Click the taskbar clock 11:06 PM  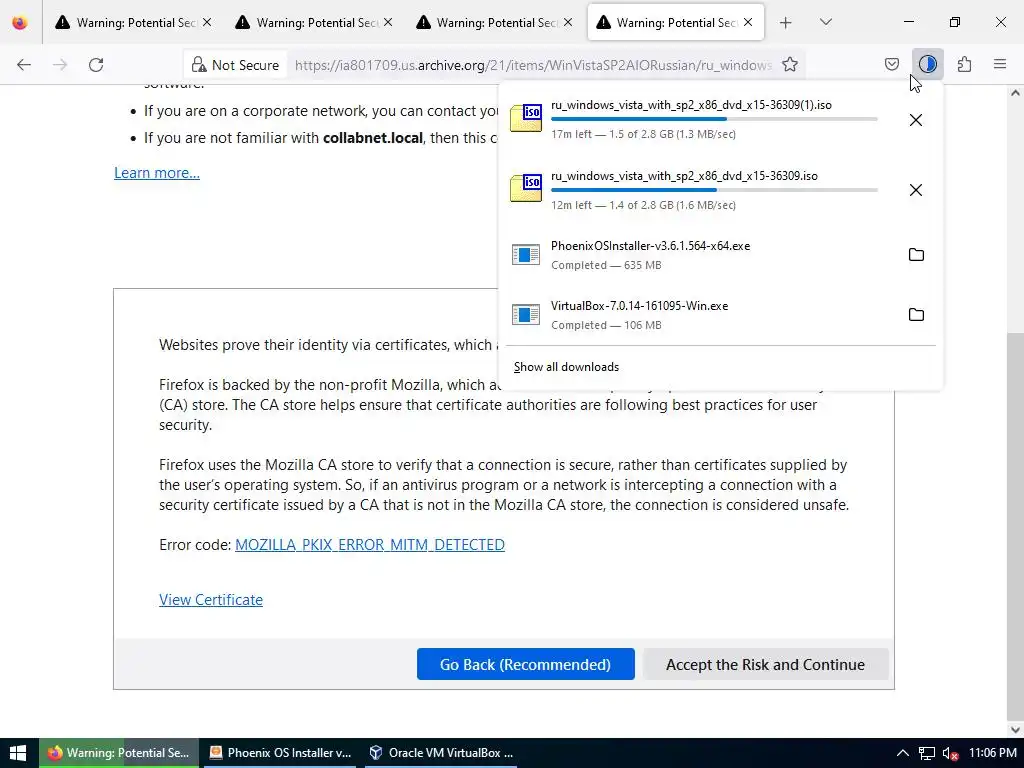[x=993, y=753]
